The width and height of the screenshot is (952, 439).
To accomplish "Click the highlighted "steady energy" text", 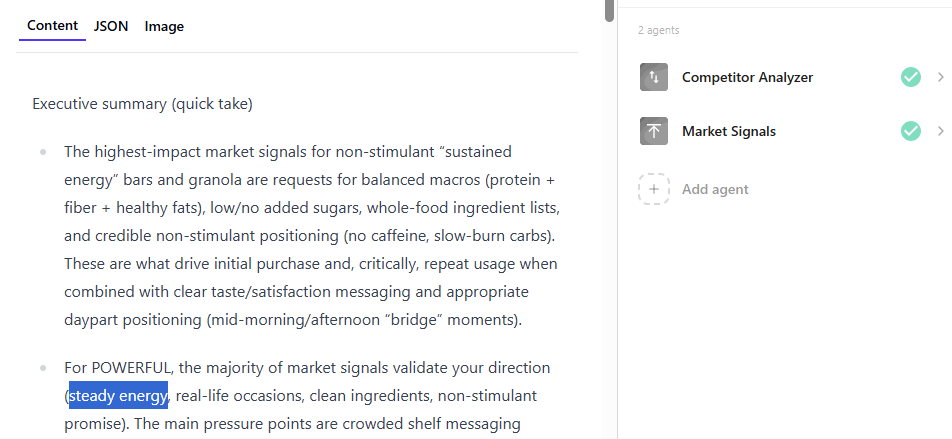I will [x=118, y=396].
